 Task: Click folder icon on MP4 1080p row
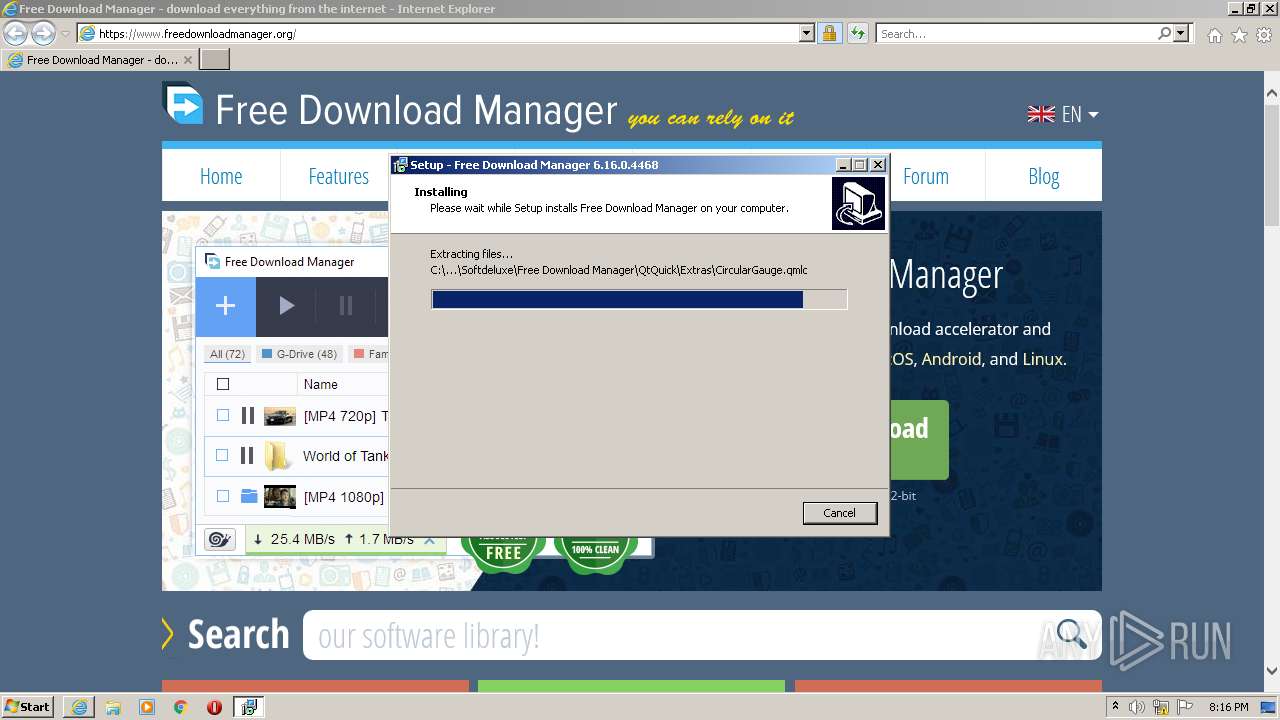click(249, 496)
